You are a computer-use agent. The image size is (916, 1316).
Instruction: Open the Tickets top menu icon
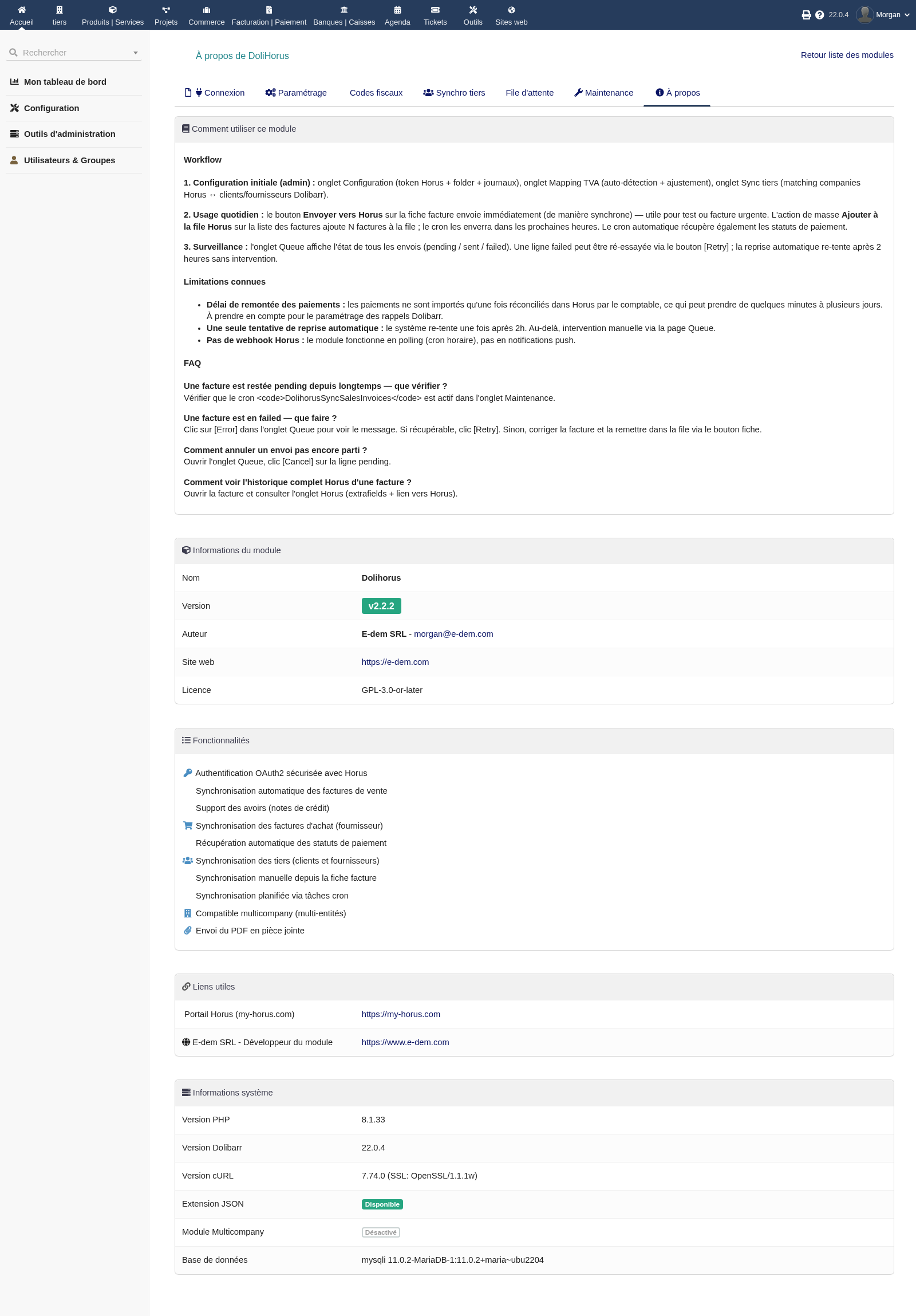pos(435,10)
